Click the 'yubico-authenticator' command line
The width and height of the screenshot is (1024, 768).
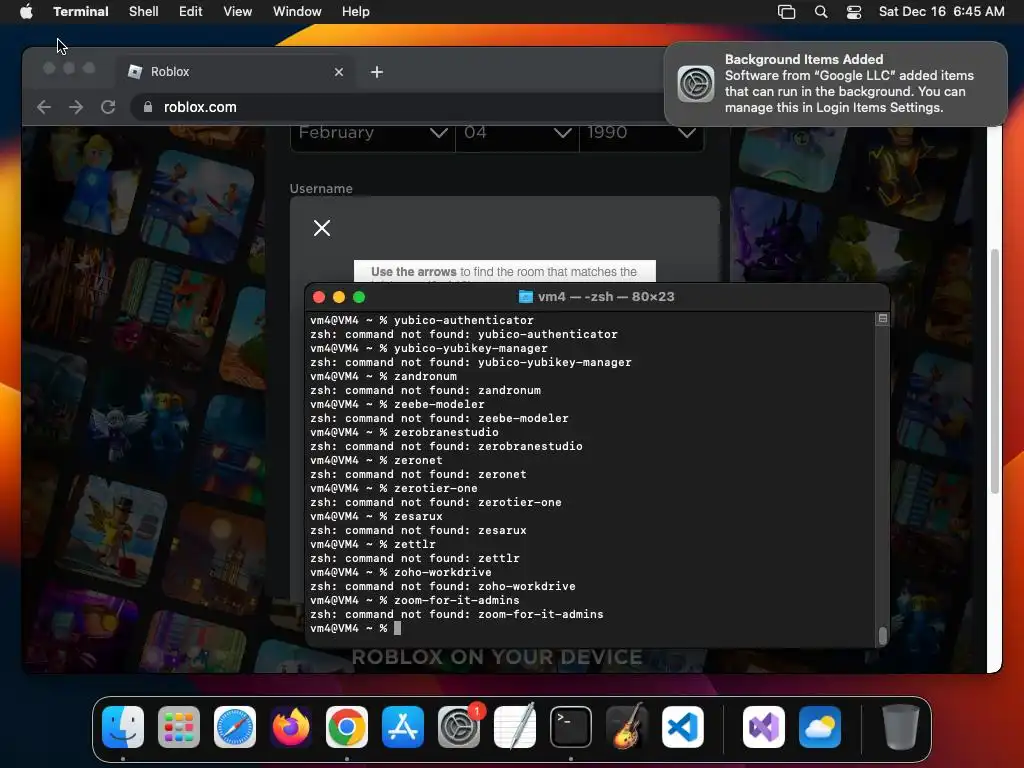click(x=422, y=320)
